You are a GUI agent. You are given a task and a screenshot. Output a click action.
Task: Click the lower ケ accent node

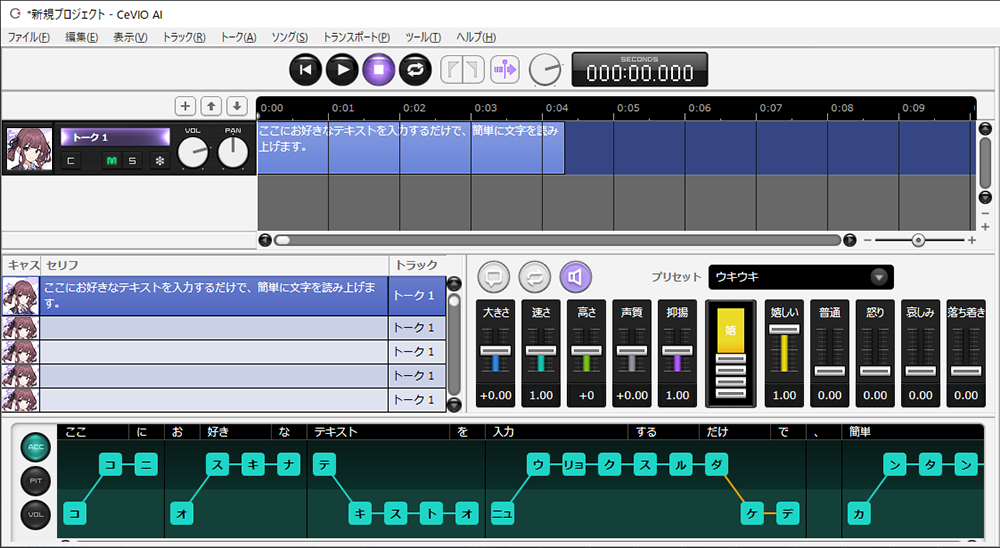click(x=752, y=514)
